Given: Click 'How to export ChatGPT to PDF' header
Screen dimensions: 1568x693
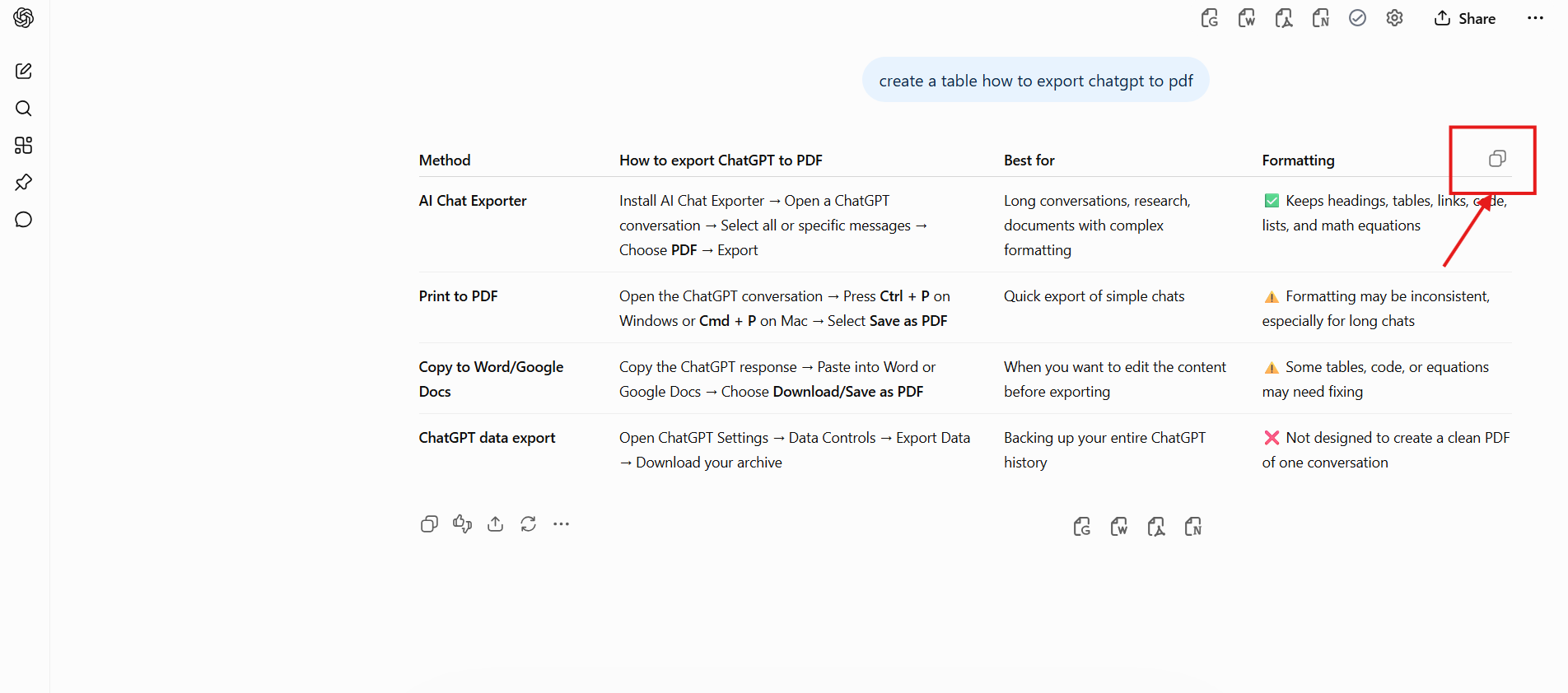Looking at the screenshot, I should click(x=721, y=160).
